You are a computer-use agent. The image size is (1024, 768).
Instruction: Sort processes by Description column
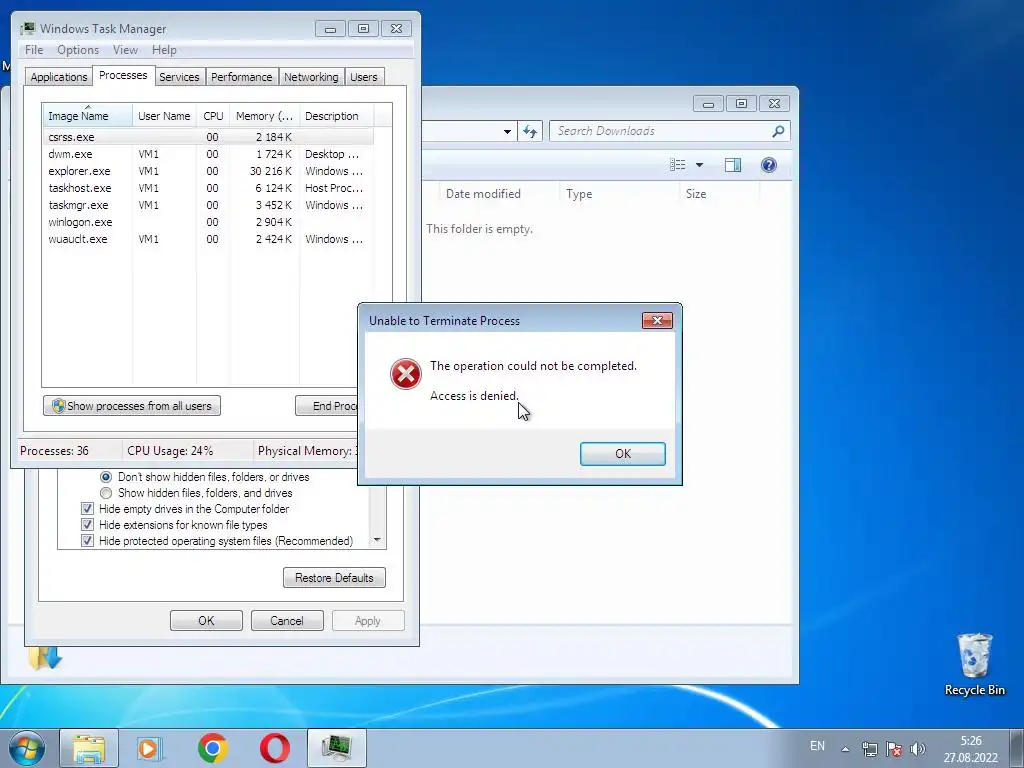[336, 116]
